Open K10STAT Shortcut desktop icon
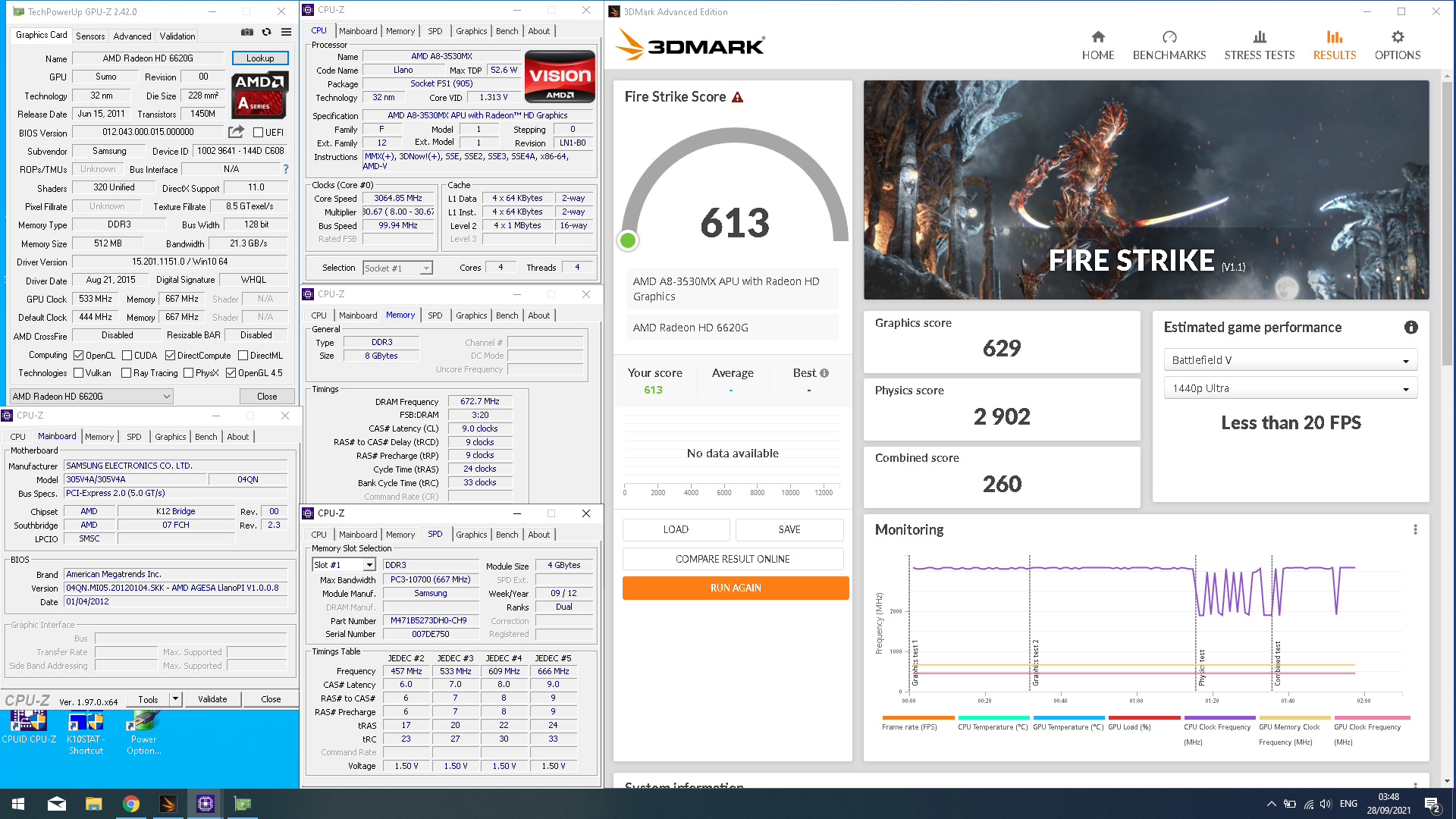Screen dimensions: 1456x819 coord(86,733)
